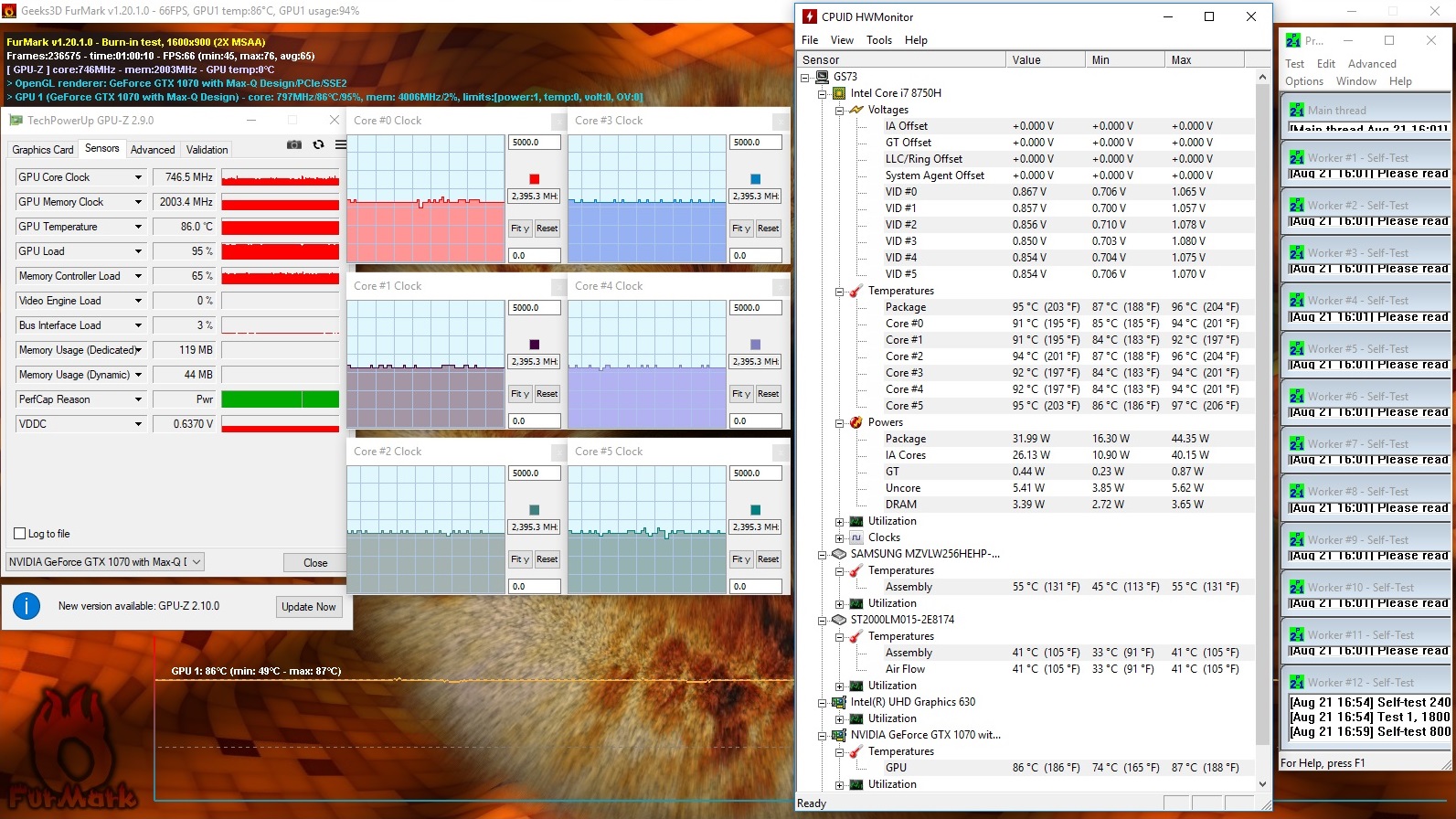Screen dimensions: 1456x819
Task: Switch to the Validation tab
Action: click(x=207, y=150)
